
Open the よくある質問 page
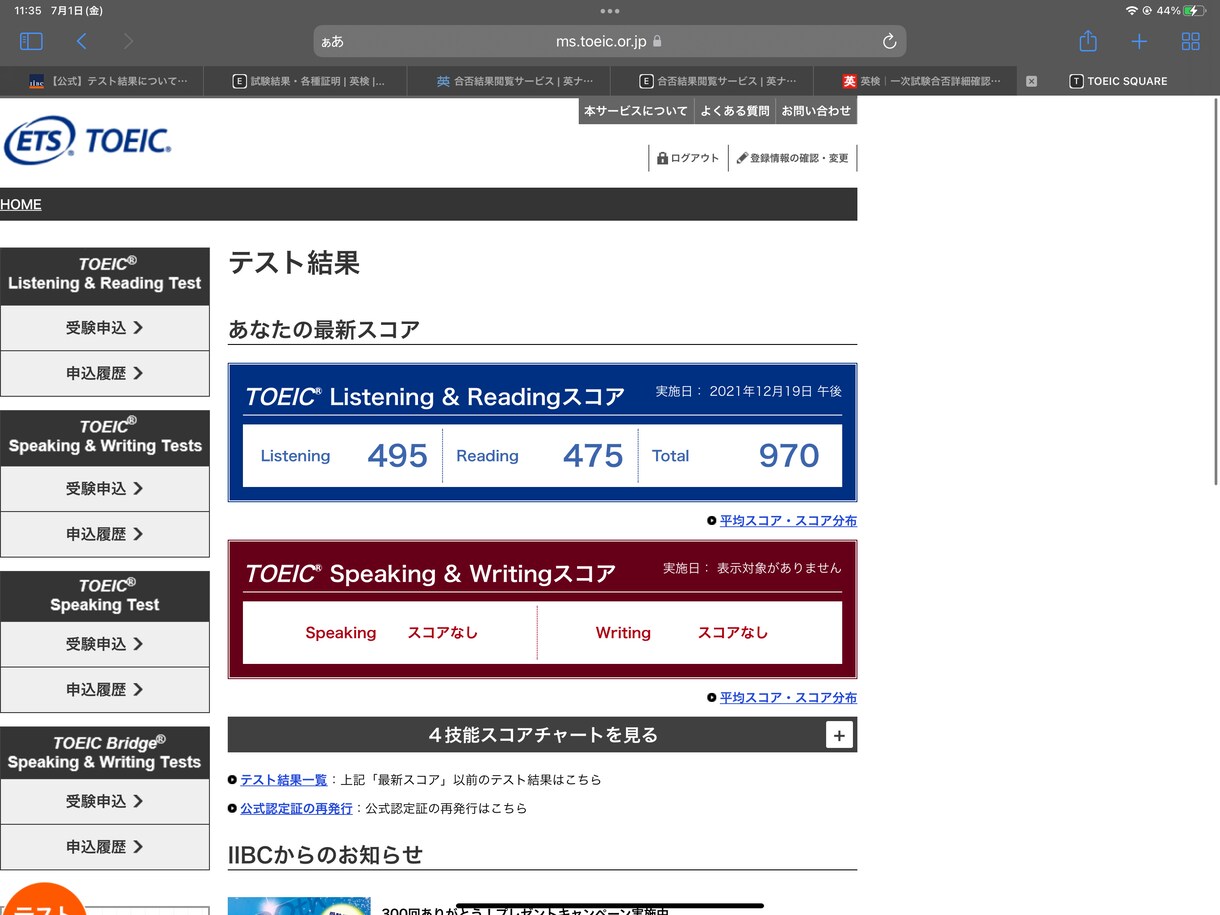tap(735, 111)
